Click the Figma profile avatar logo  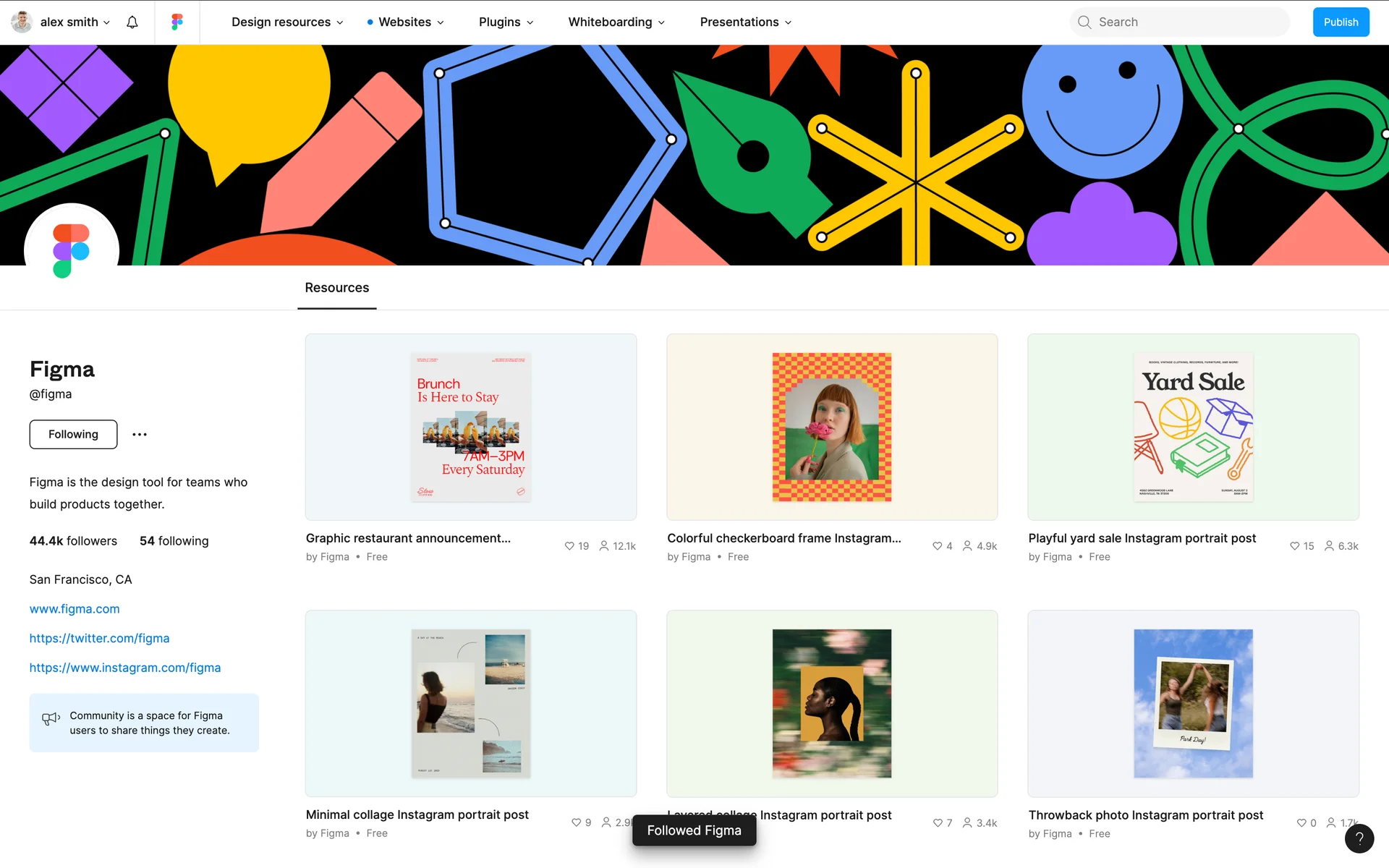point(72,250)
